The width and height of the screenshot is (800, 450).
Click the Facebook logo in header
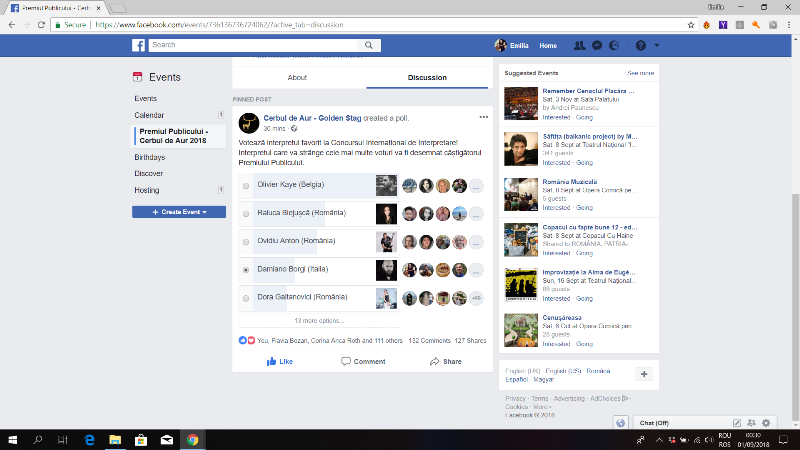[x=140, y=46]
